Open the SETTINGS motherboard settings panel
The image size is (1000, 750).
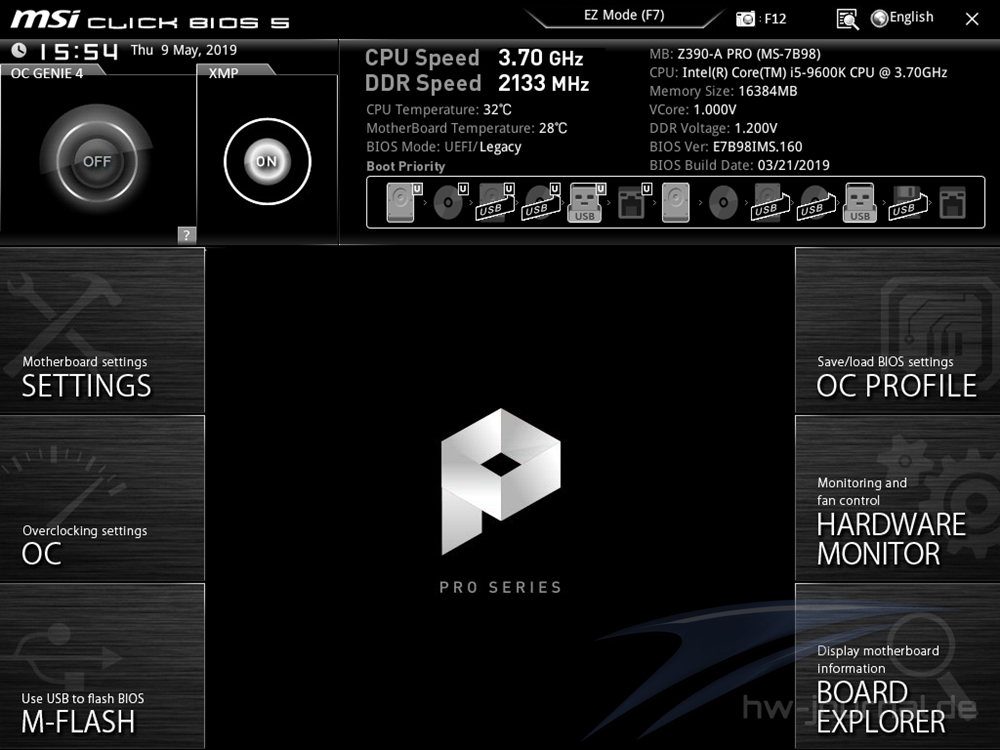click(102, 330)
